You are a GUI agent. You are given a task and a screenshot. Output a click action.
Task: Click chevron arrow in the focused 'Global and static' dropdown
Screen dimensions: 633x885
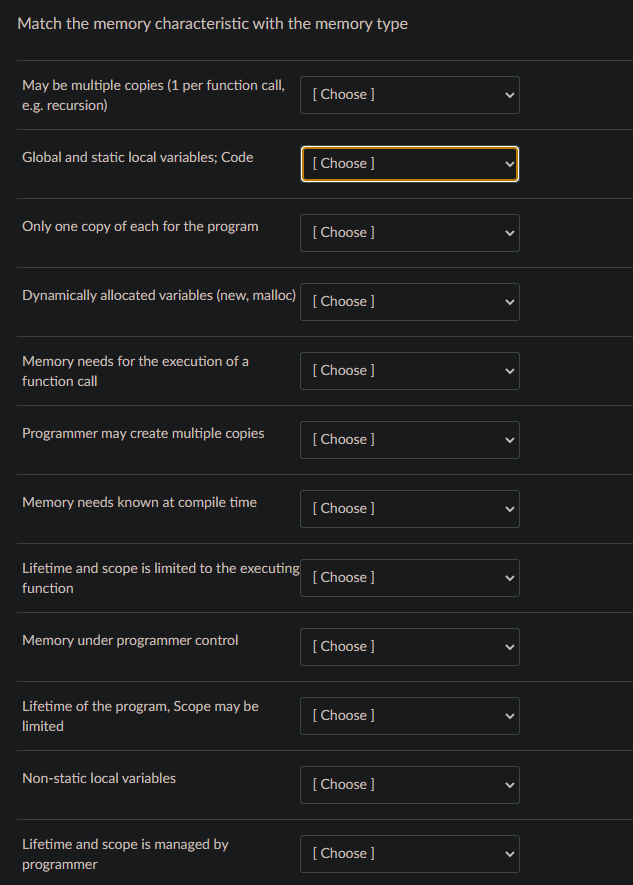[x=509, y=164]
